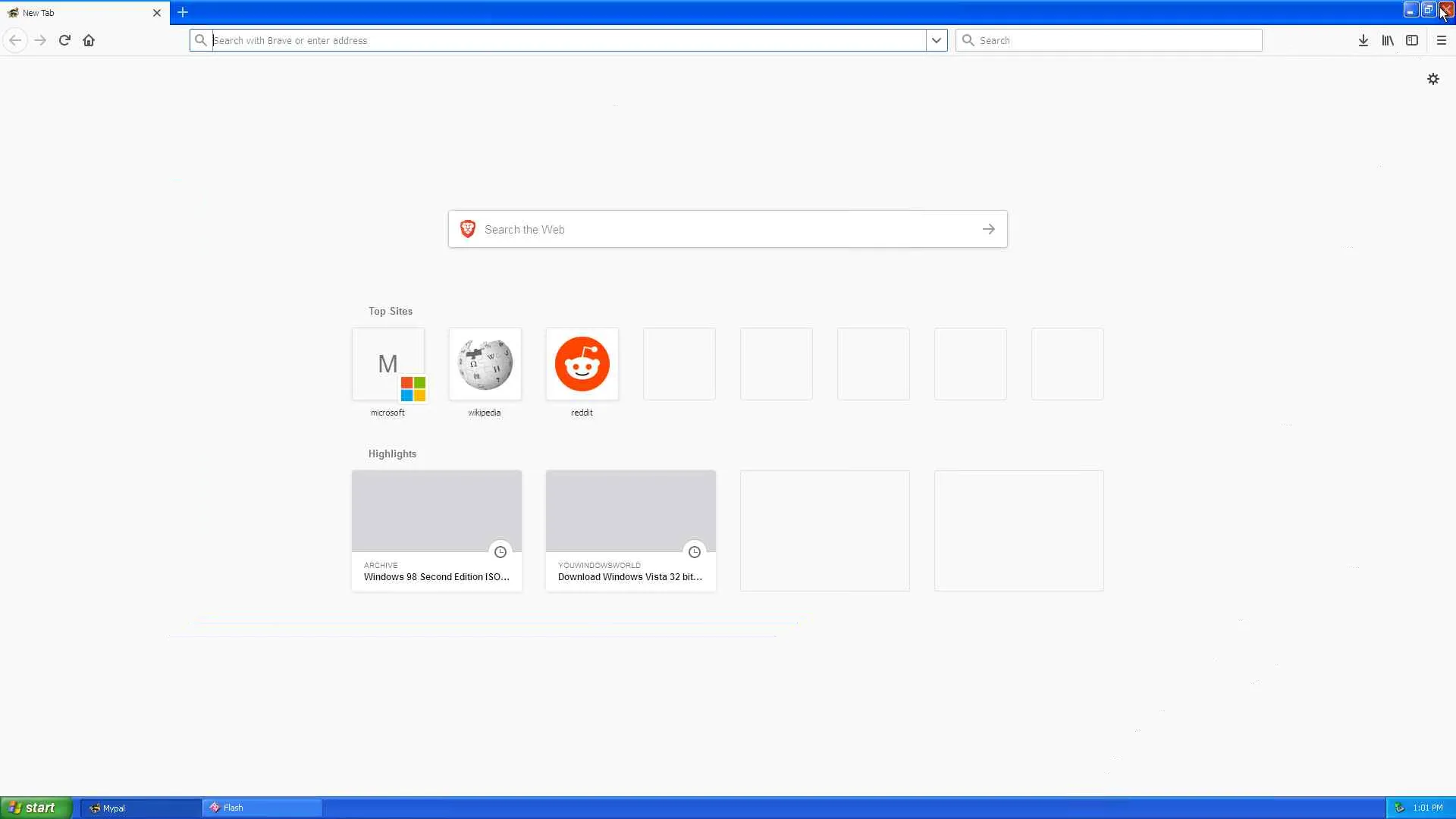Open the hamburger menu icon
The height and width of the screenshot is (819, 1456).
point(1441,40)
